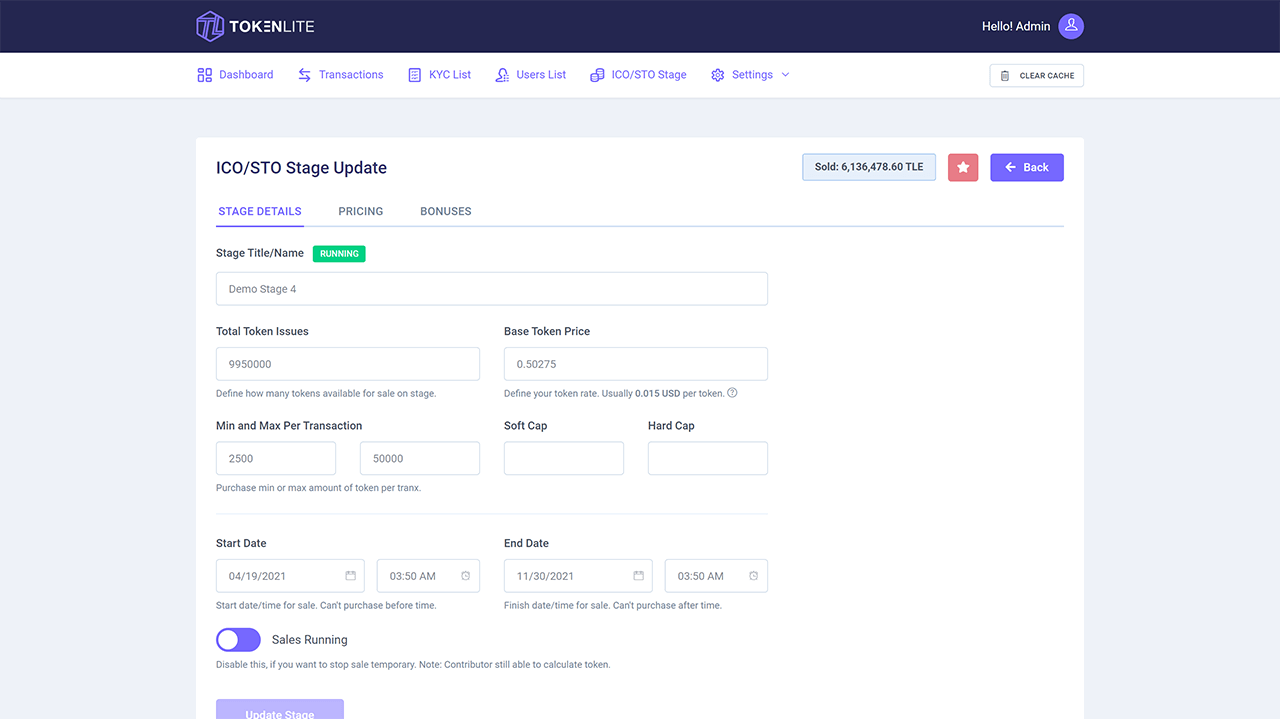Click the Soft Cap input field
The image size is (1280, 720).
[563, 458]
